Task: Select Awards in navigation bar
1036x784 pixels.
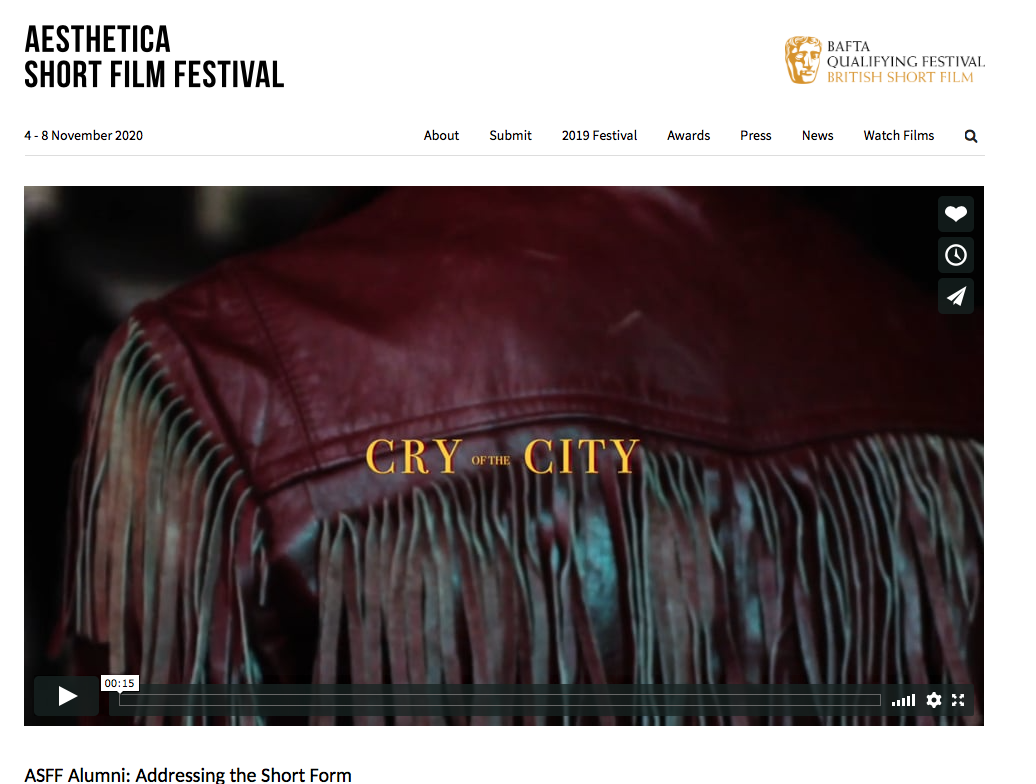Action: click(x=688, y=135)
